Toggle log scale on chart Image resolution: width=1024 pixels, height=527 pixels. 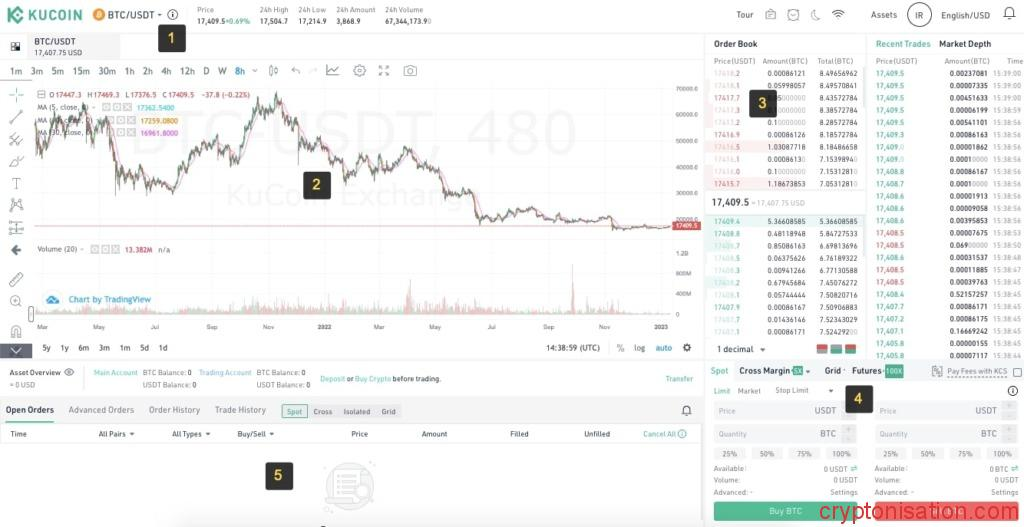640,348
